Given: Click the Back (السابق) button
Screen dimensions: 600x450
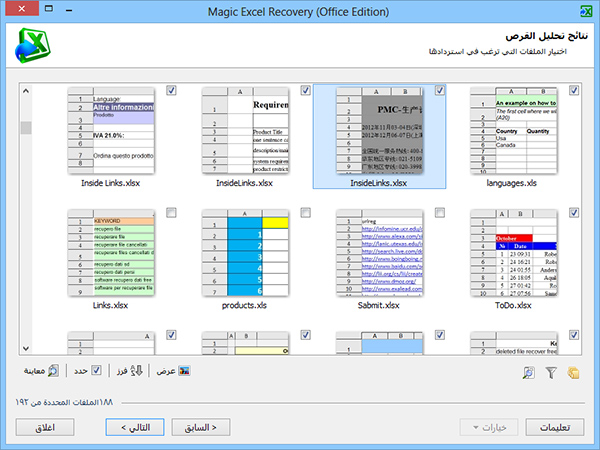Looking at the screenshot, I should [201, 427].
